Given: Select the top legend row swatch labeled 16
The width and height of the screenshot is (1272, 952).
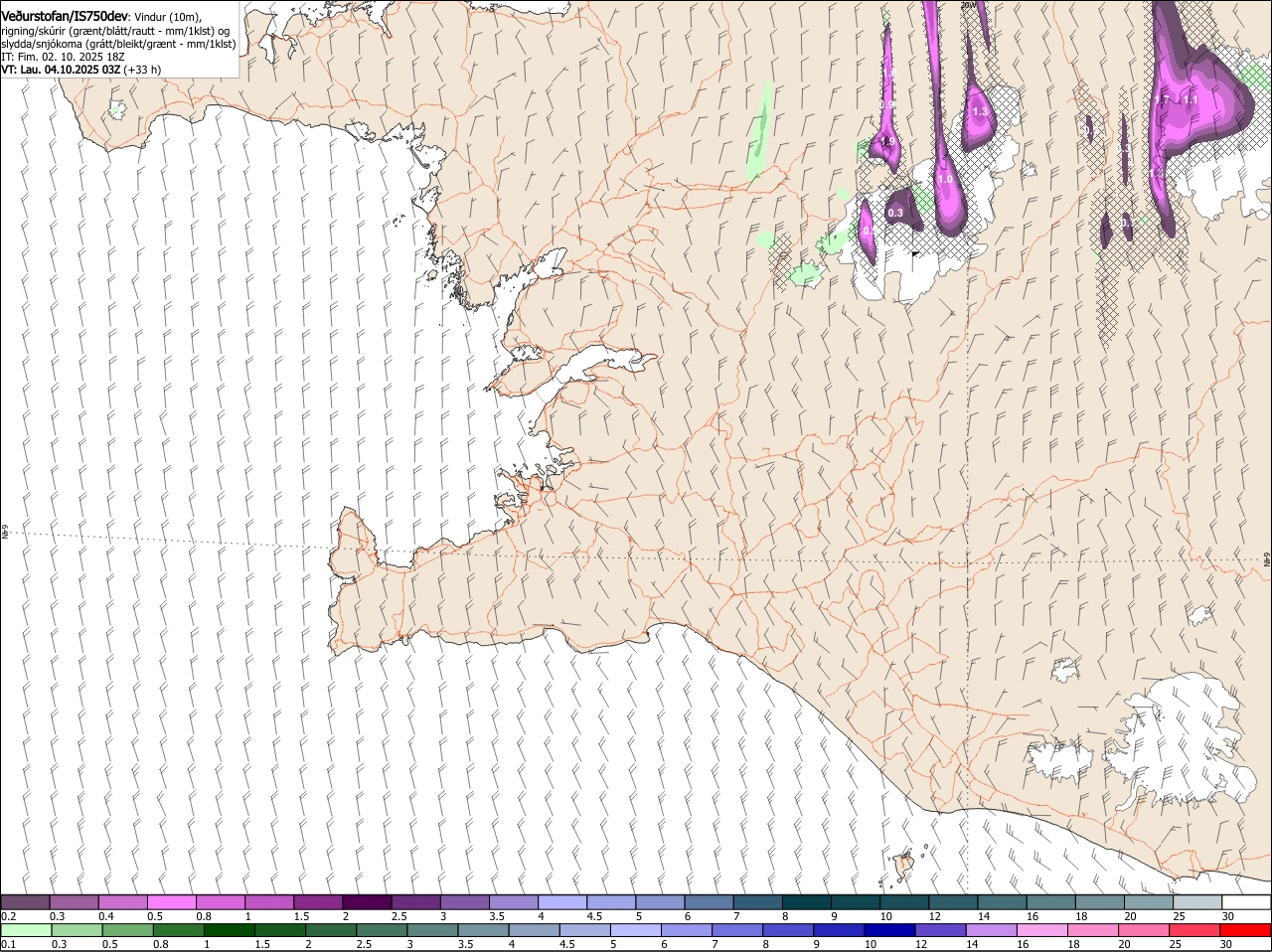Looking at the screenshot, I should [1050, 902].
